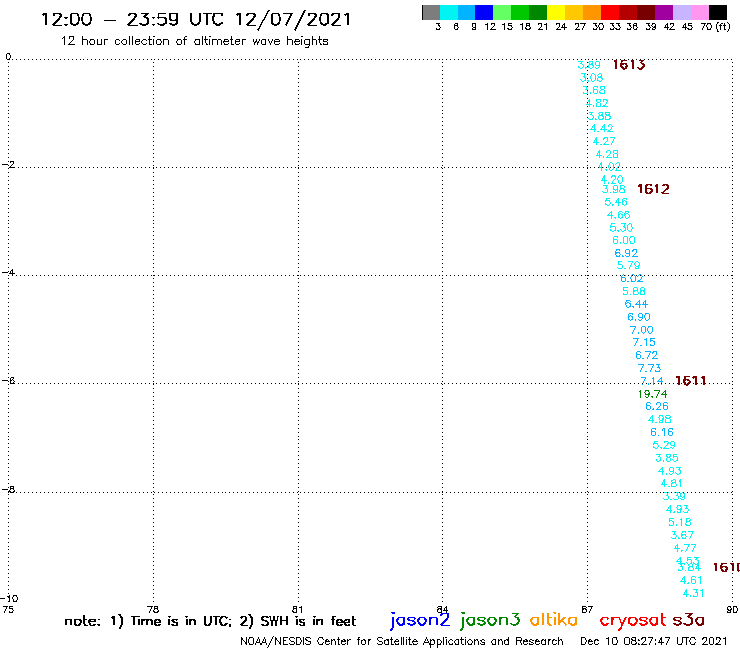Click the dark blue legend swatch above 12

pyautogui.click(x=484, y=12)
